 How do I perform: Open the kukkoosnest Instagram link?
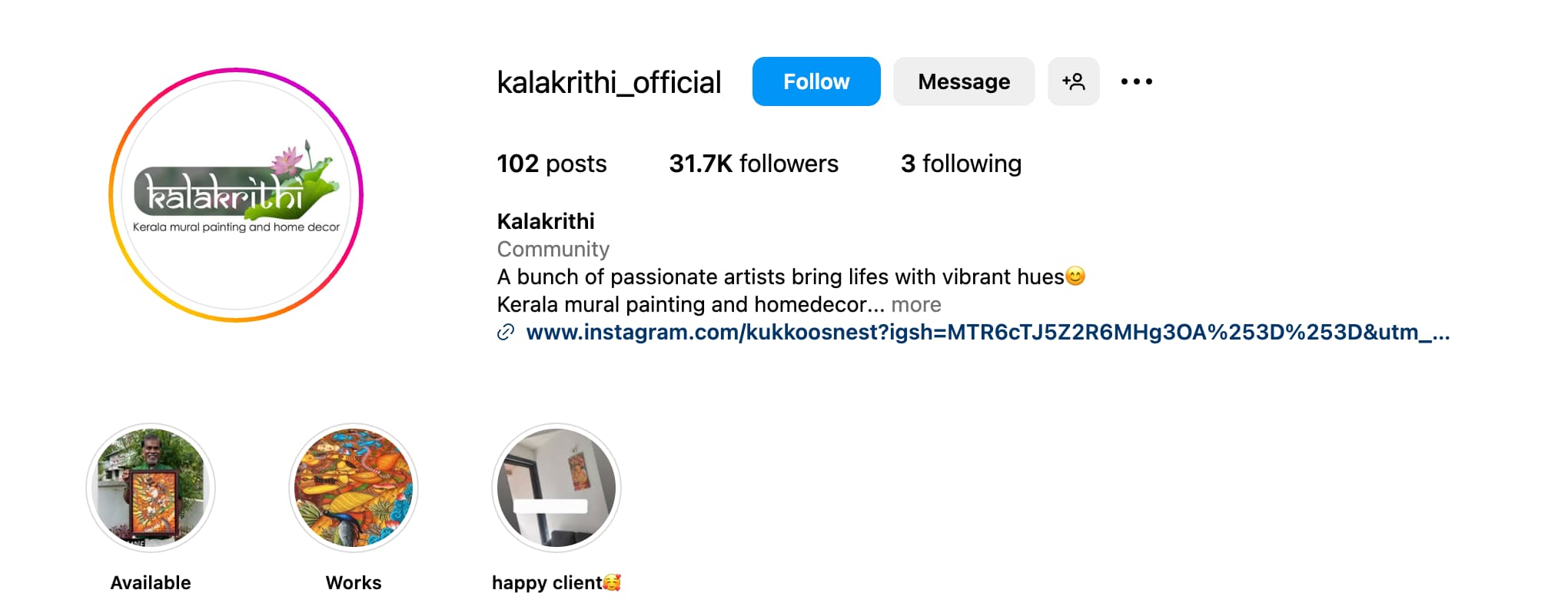coord(987,333)
